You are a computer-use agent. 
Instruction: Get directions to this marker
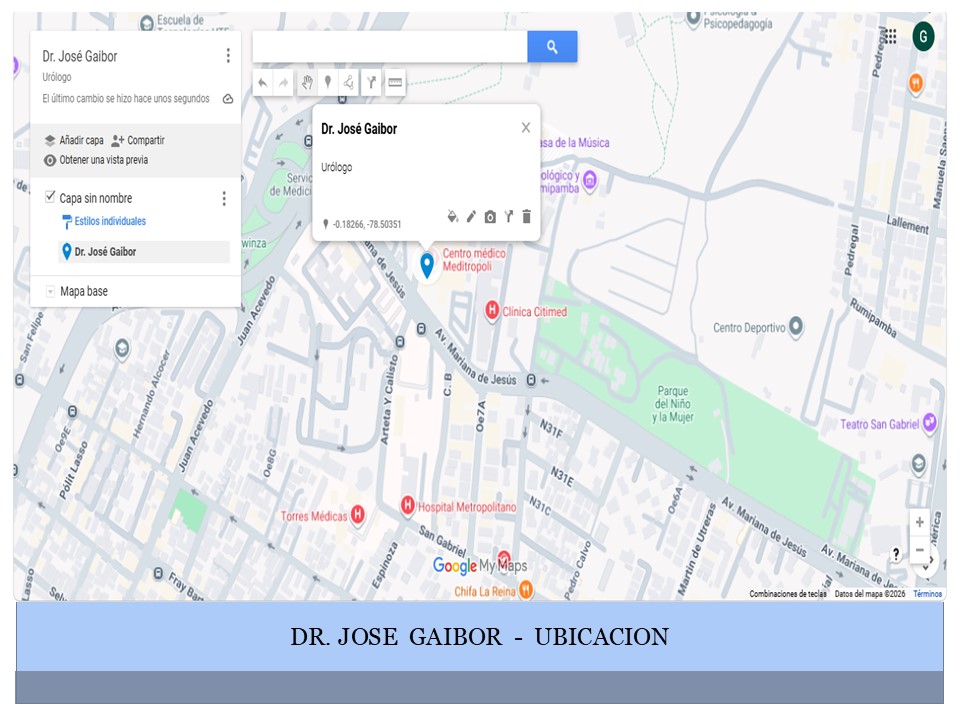509,217
